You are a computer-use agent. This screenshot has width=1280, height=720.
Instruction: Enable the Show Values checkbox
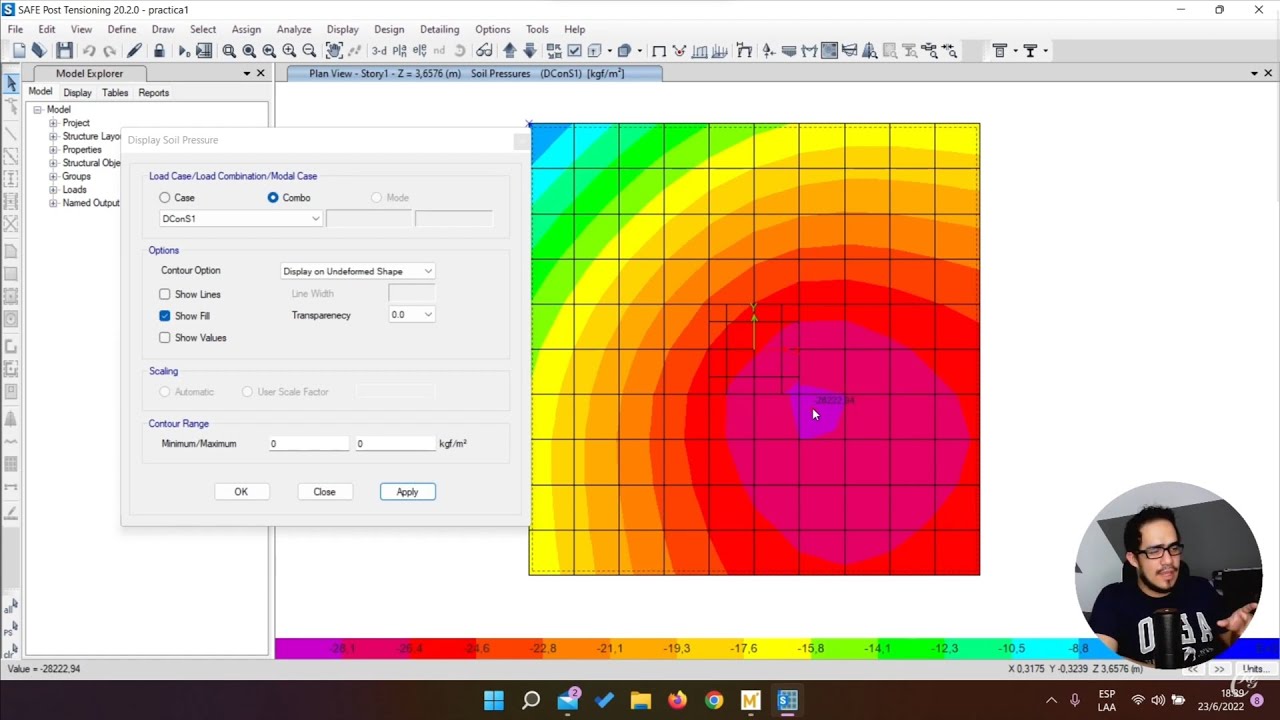[165, 338]
